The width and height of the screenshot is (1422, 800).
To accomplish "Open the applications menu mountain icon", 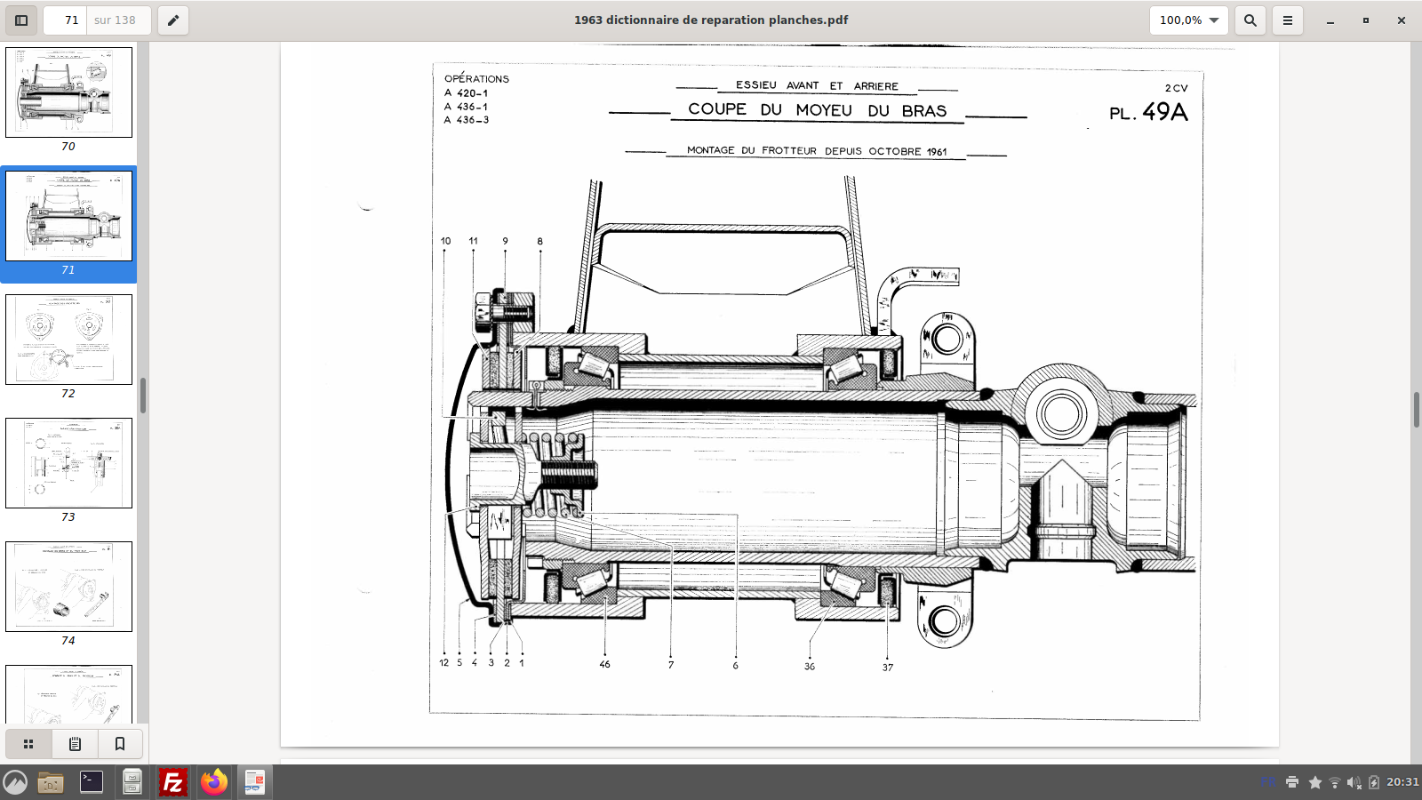I will (x=15, y=782).
